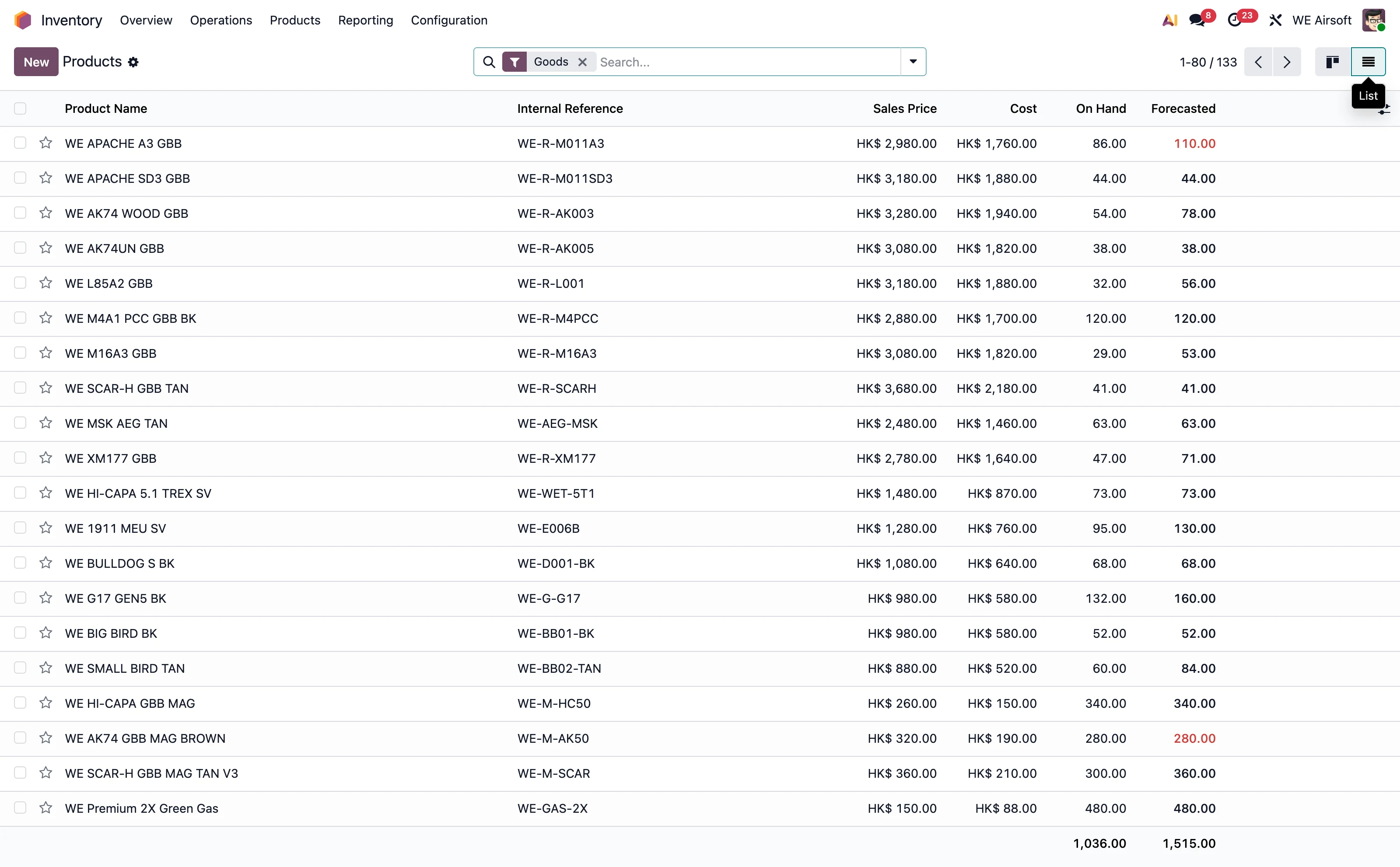This screenshot has height=867, width=1400.
Task: Click the 1-80 / 133 pager counter
Action: 1208,62
